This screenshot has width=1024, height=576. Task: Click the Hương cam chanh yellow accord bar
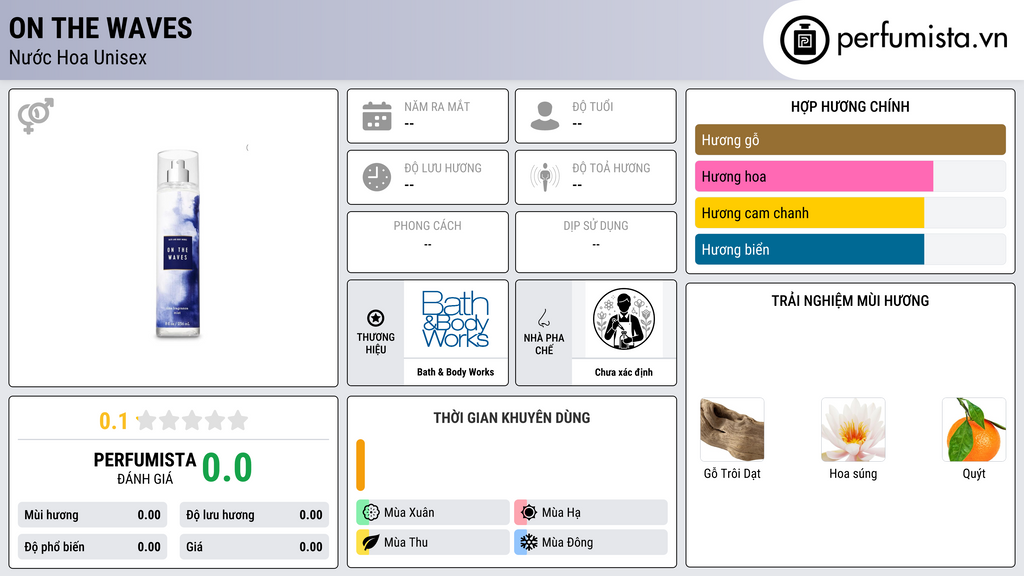point(810,213)
